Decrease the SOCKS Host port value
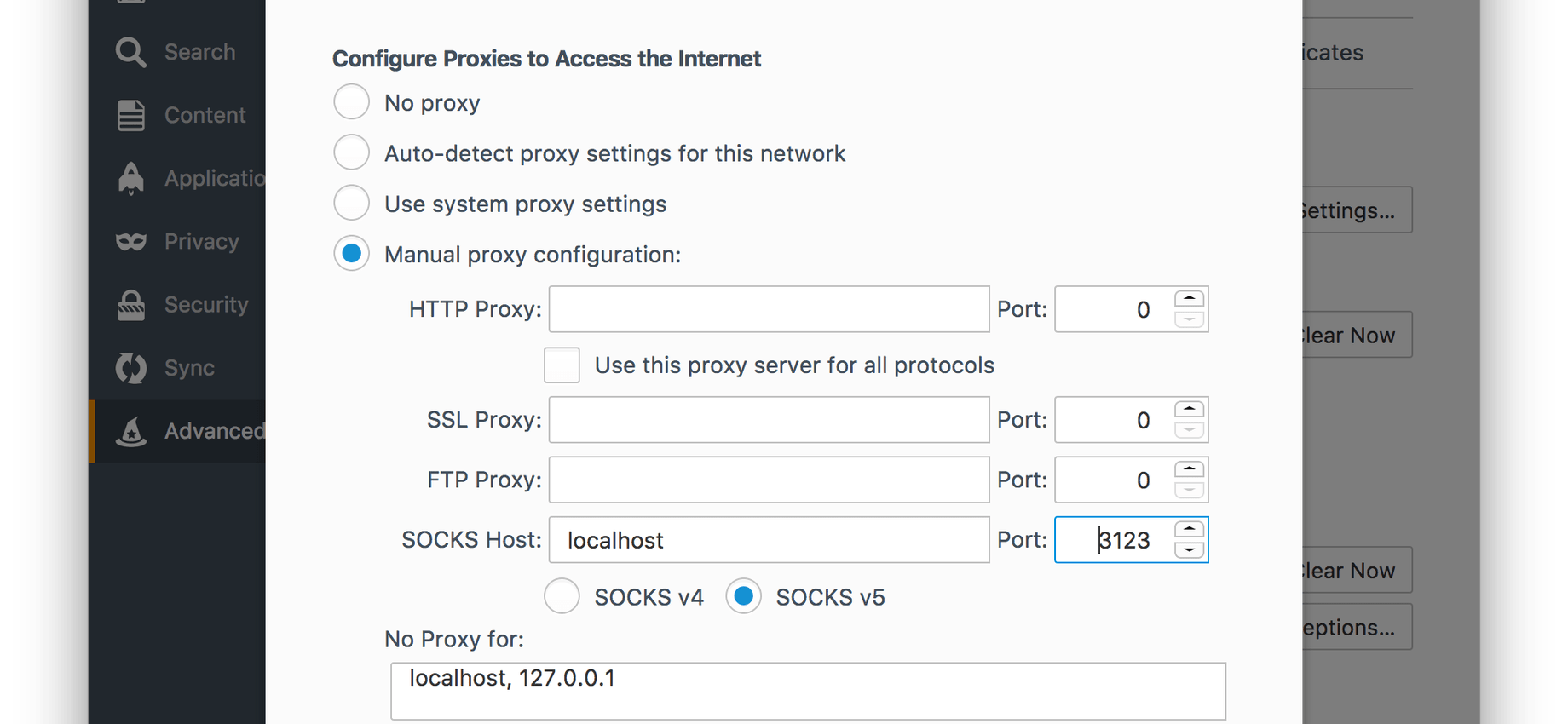Viewport: 1568px width, 724px height. click(1189, 550)
